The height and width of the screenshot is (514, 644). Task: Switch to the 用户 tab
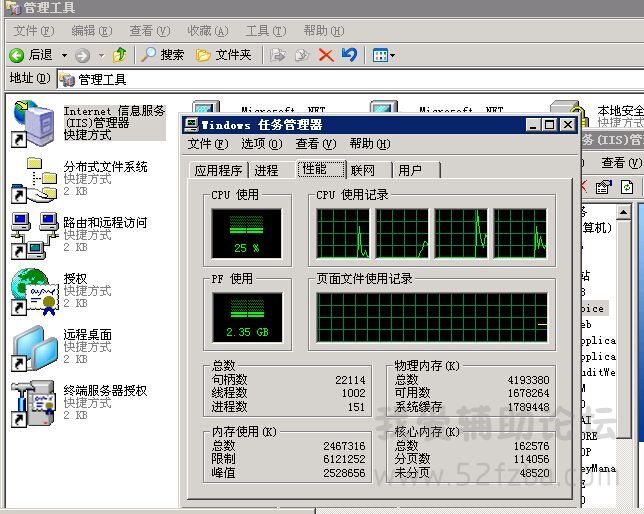[410, 171]
